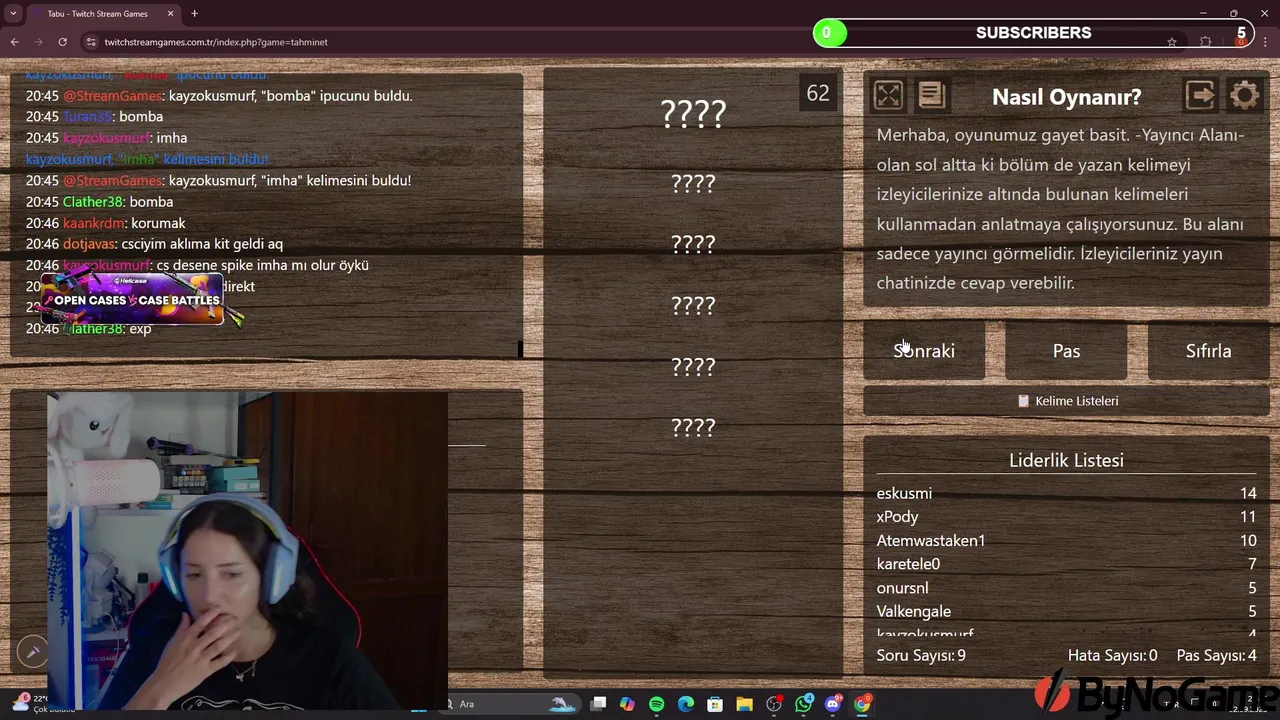Click chat user 'dotjavas'
This screenshot has width=1280, height=720.
[x=89, y=244]
